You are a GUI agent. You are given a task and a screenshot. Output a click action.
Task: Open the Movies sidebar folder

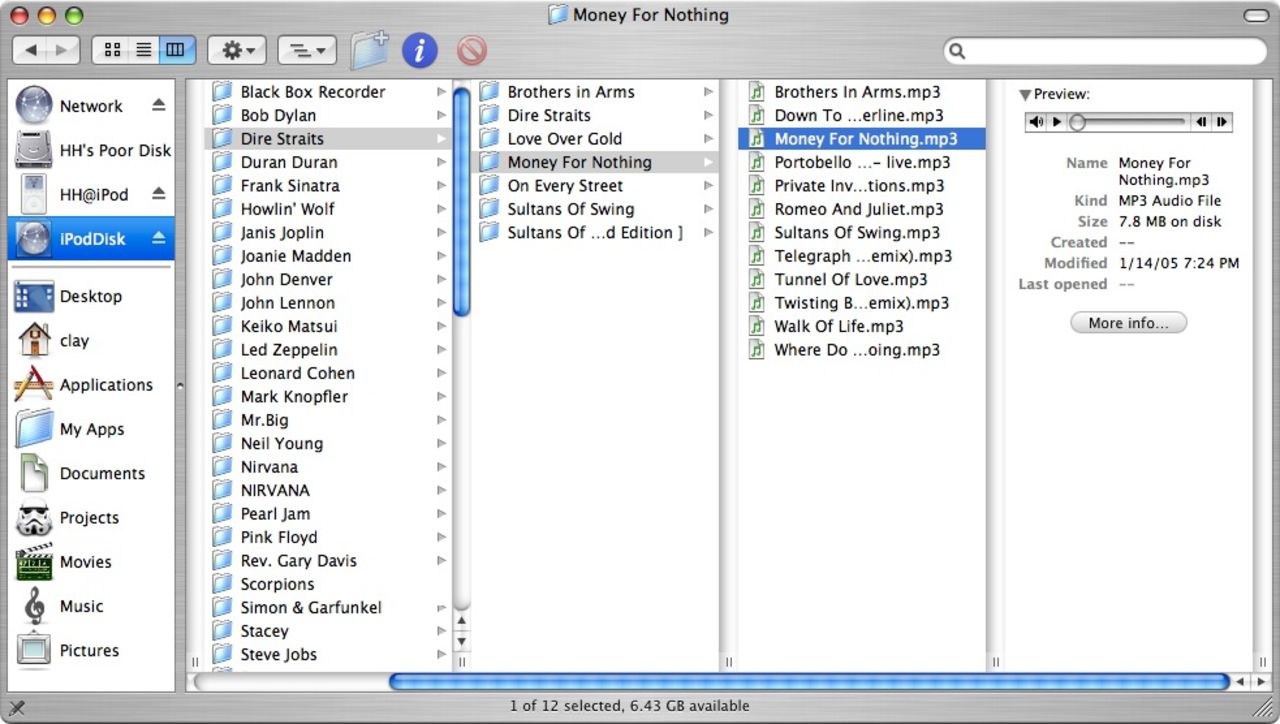click(85, 562)
